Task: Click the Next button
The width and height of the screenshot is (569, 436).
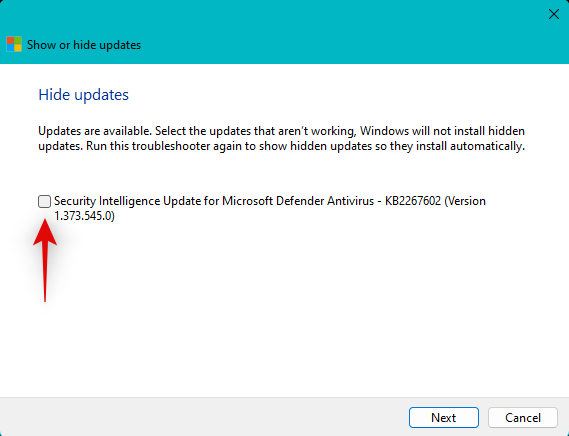Action: [443, 417]
